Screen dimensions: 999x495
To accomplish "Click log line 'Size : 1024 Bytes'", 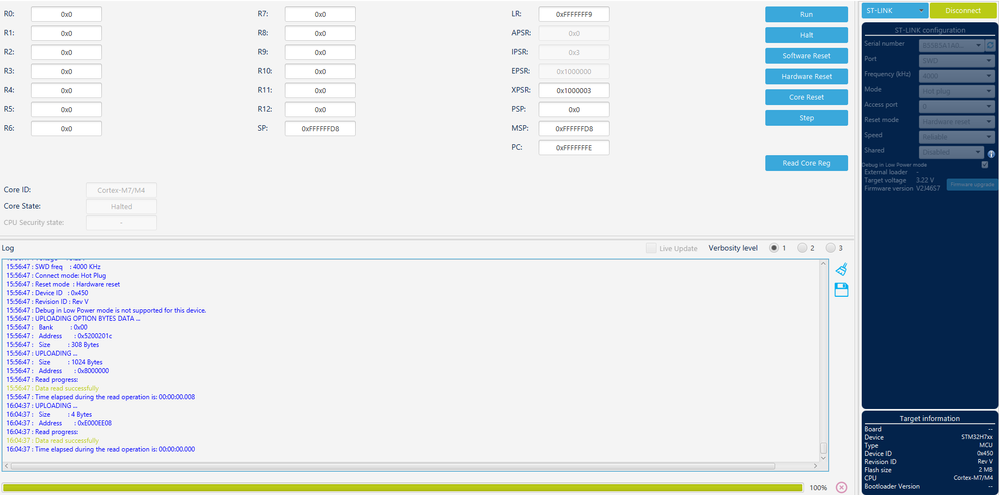I will coord(54,362).
